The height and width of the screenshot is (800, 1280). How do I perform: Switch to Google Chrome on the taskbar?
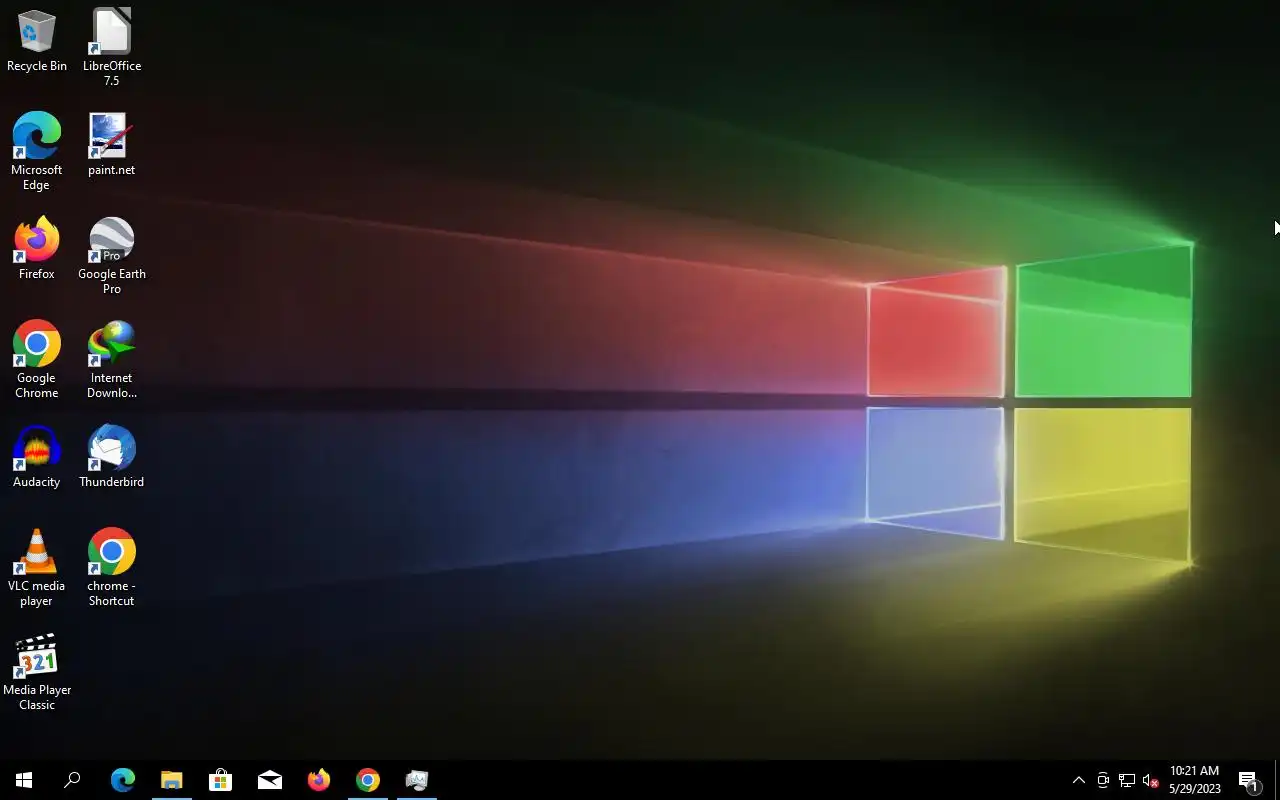coord(368,780)
